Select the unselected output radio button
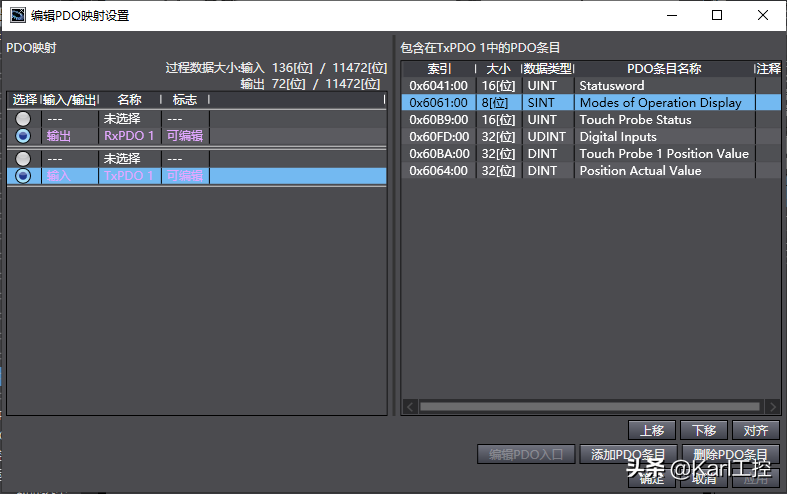Screen dimensions: 787x494 tap(23, 119)
